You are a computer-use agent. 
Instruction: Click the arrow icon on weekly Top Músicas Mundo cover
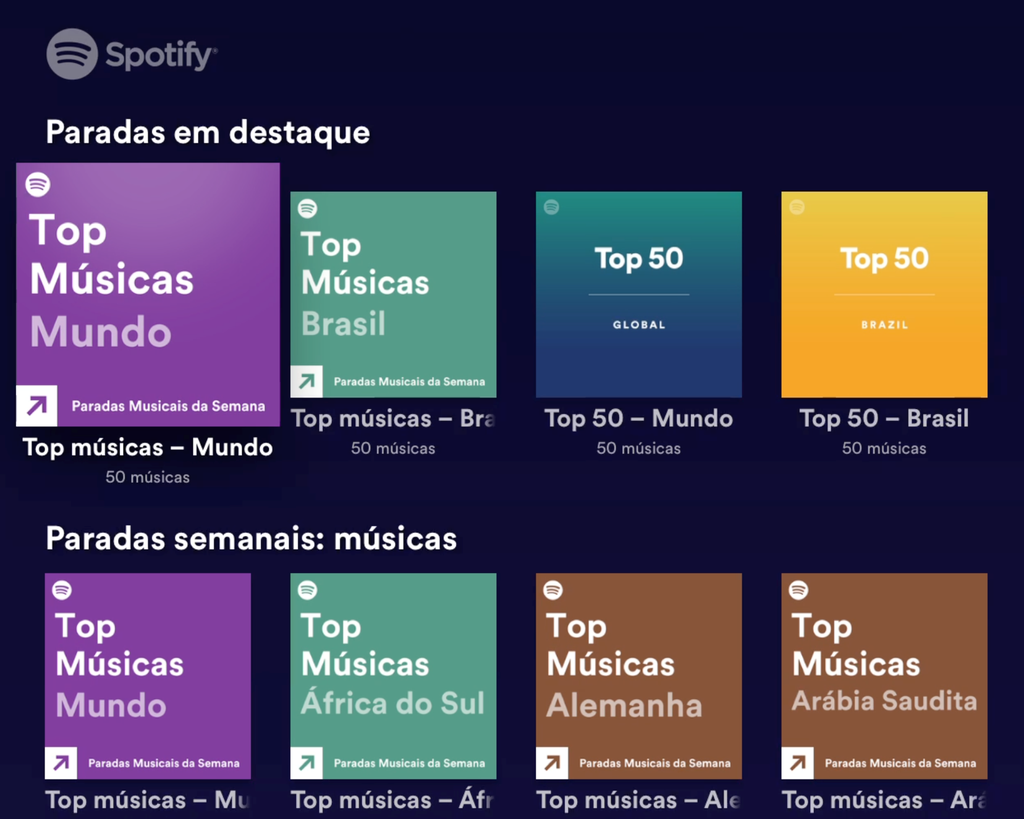coord(61,763)
